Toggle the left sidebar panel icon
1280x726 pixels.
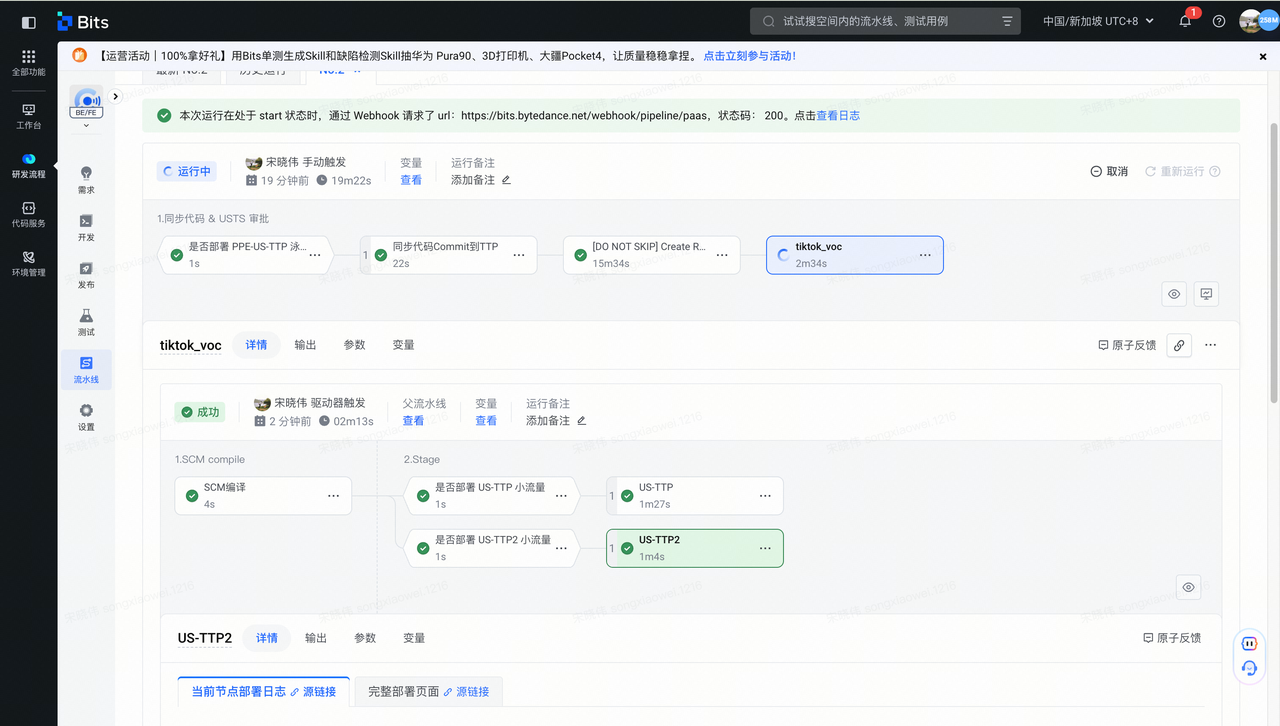tap(28, 21)
